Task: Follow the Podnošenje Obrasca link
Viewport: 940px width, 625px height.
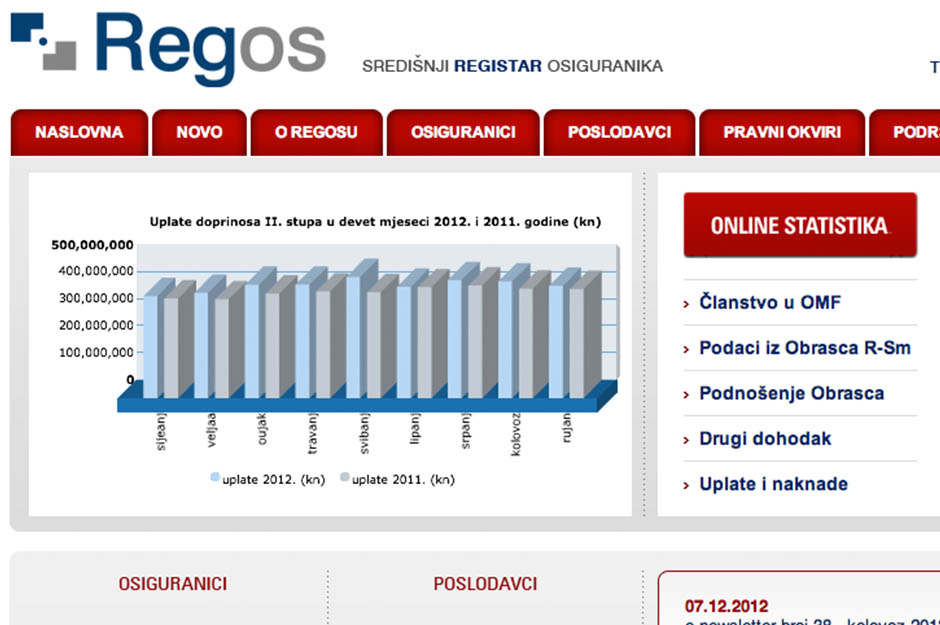Action: pyautogui.click(x=791, y=394)
